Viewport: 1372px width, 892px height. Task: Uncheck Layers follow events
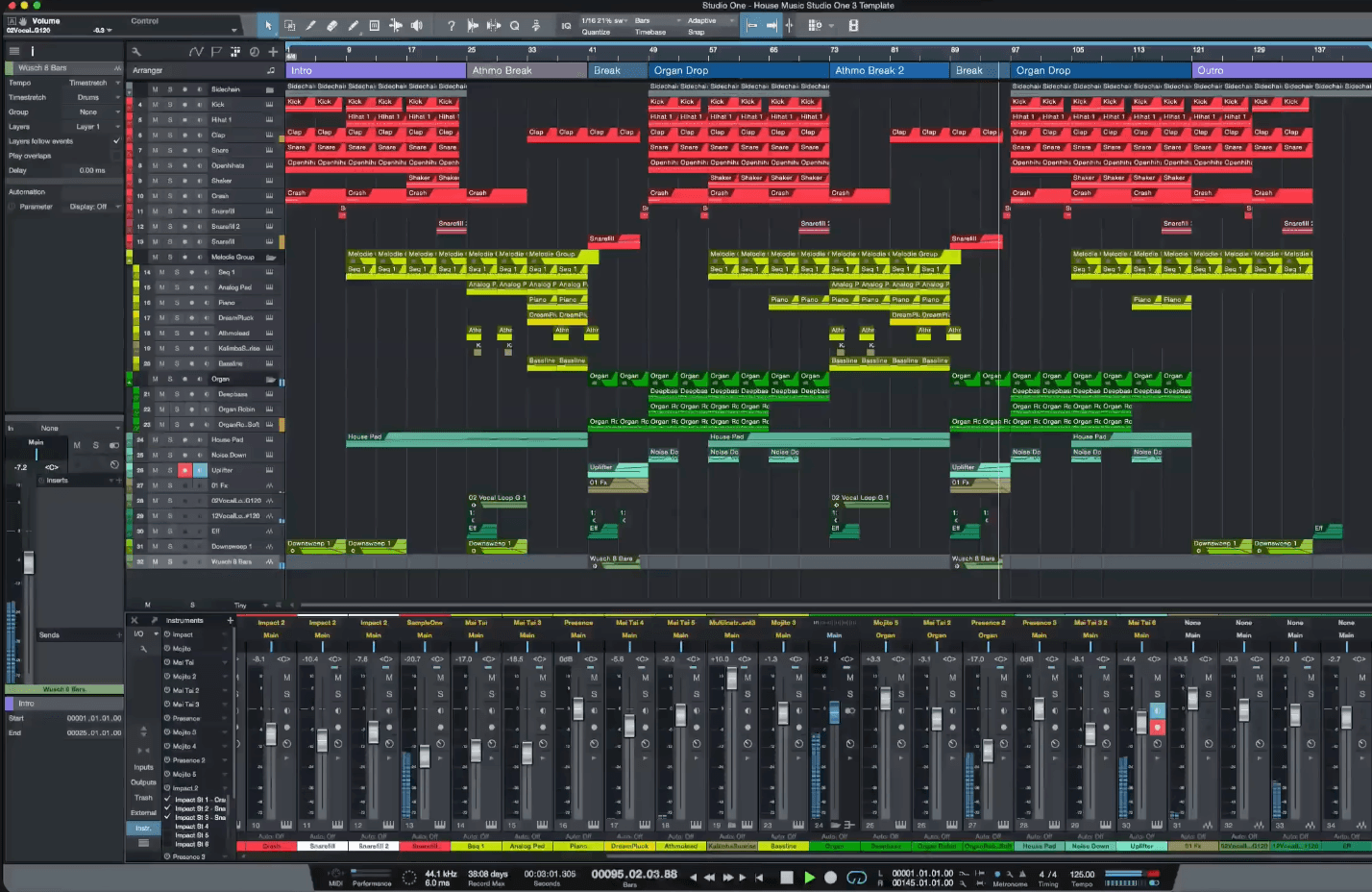pyautogui.click(x=117, y=140)
